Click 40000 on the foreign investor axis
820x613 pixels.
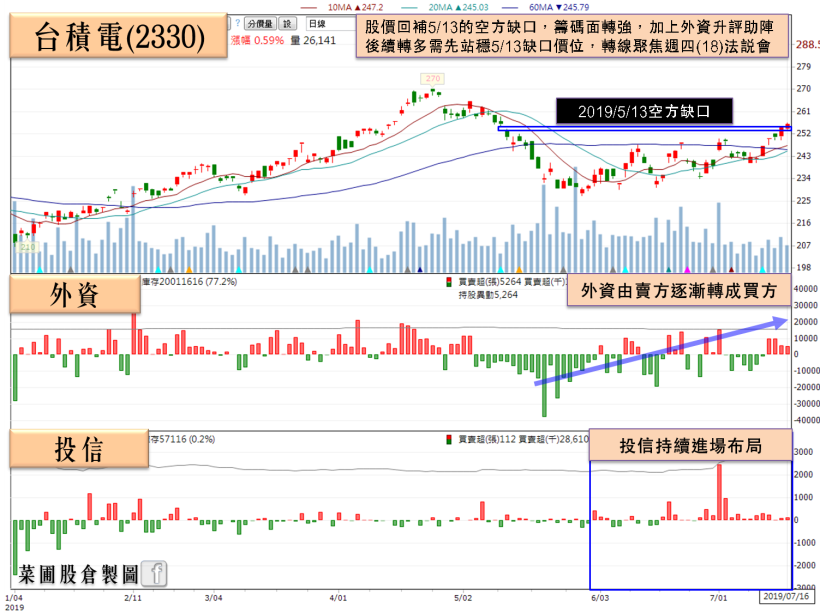(806, 289)
